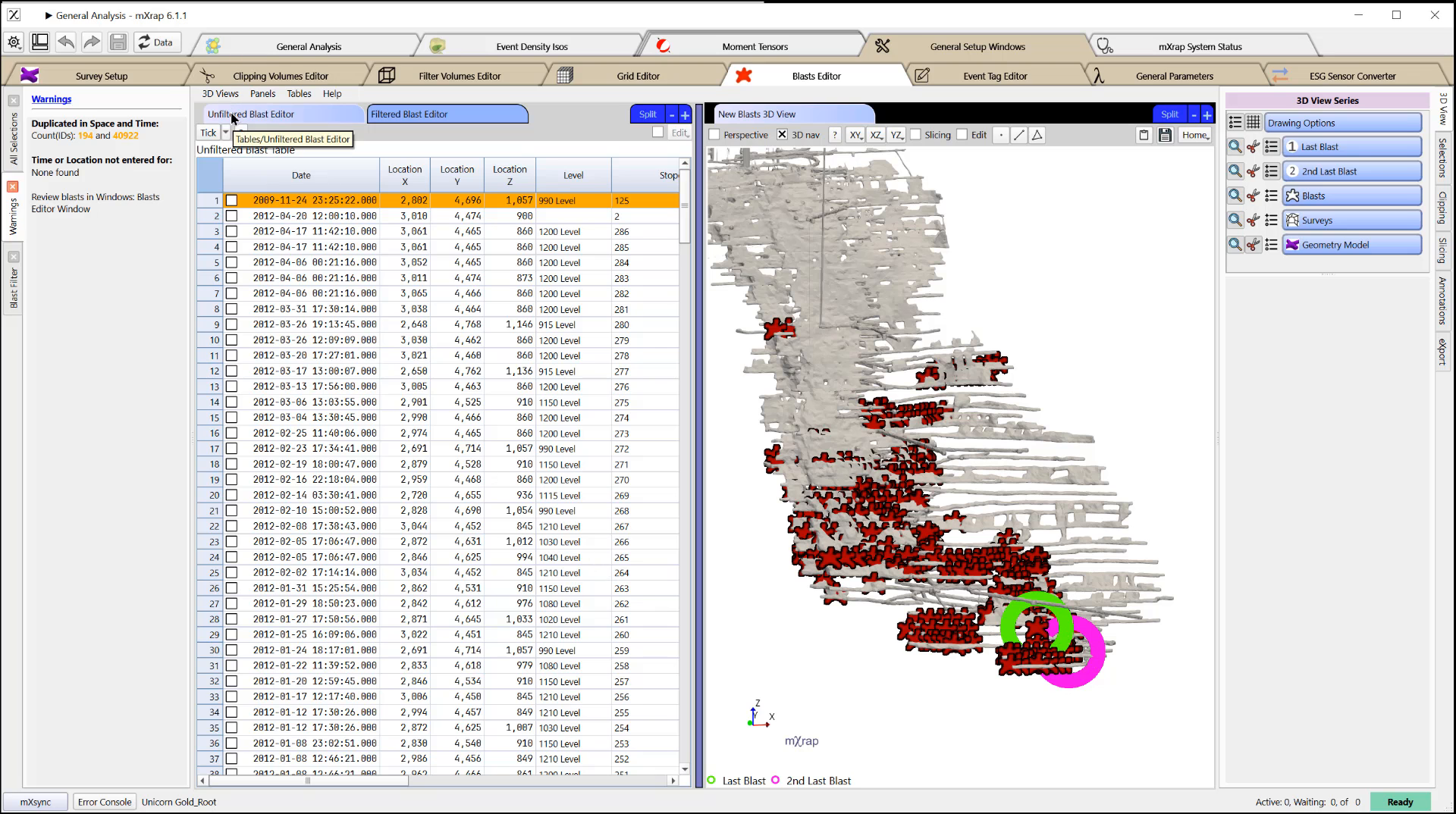Screen dimensions: 1456x814
Task: Open legend list icon for Surveys
Action: (x=1271, y=221)
